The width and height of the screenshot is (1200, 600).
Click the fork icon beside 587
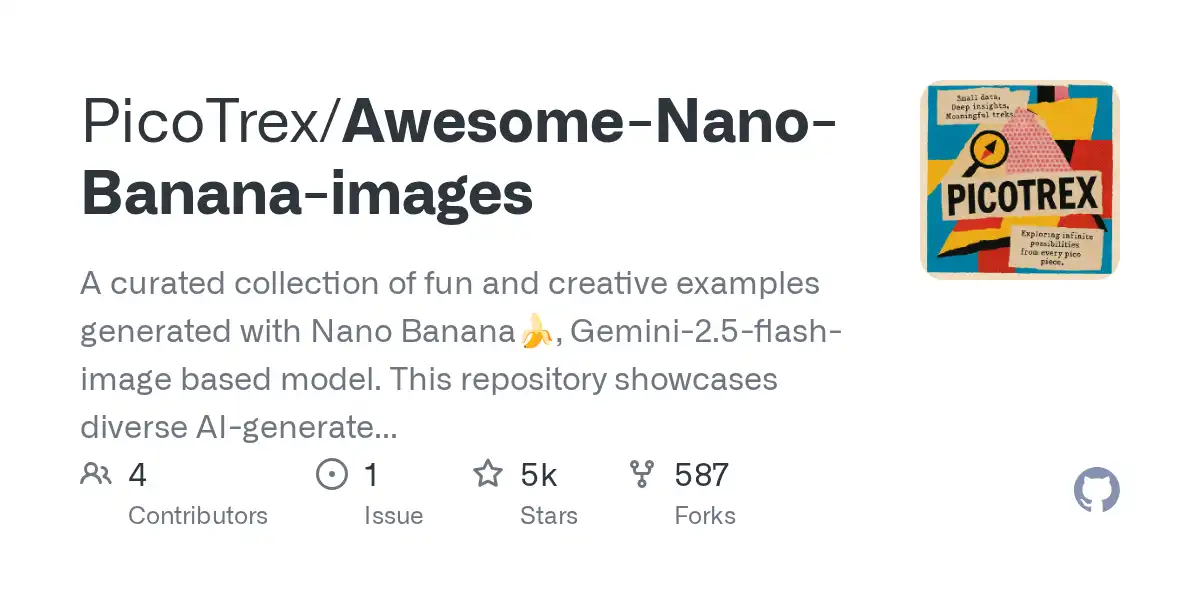[x=642, y=474]
